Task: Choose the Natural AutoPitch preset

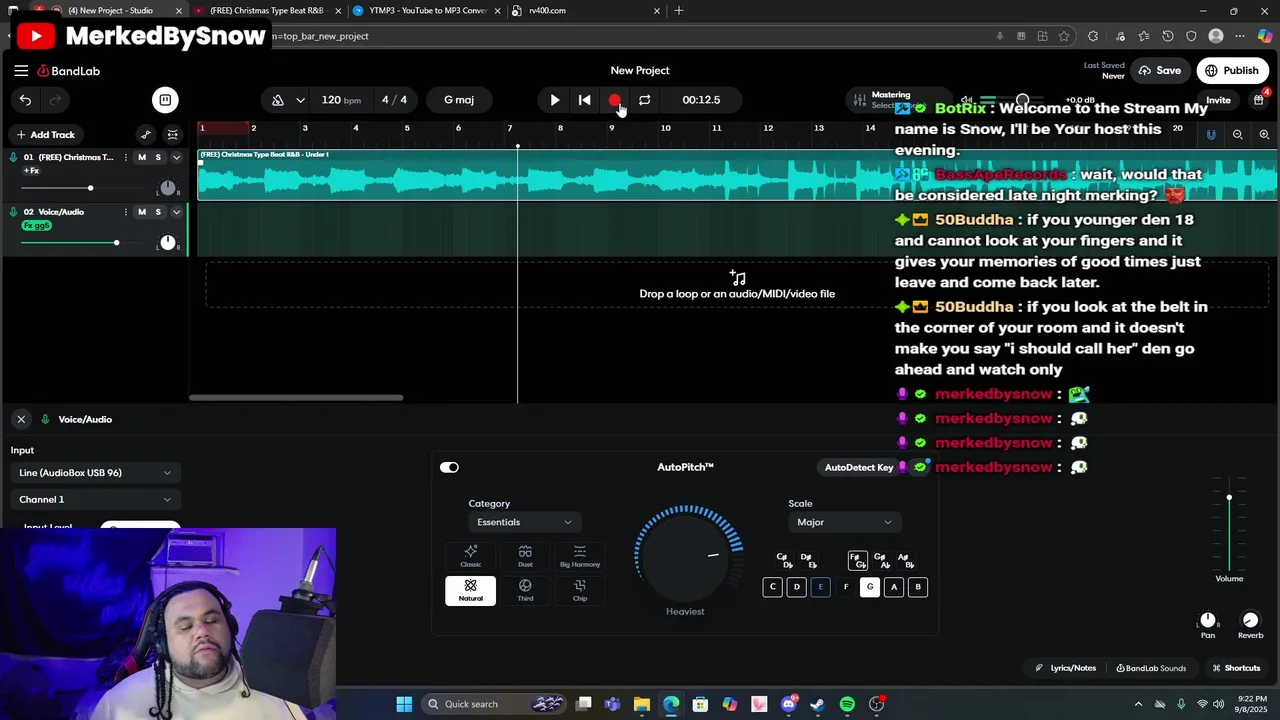Action: [471, 591]
